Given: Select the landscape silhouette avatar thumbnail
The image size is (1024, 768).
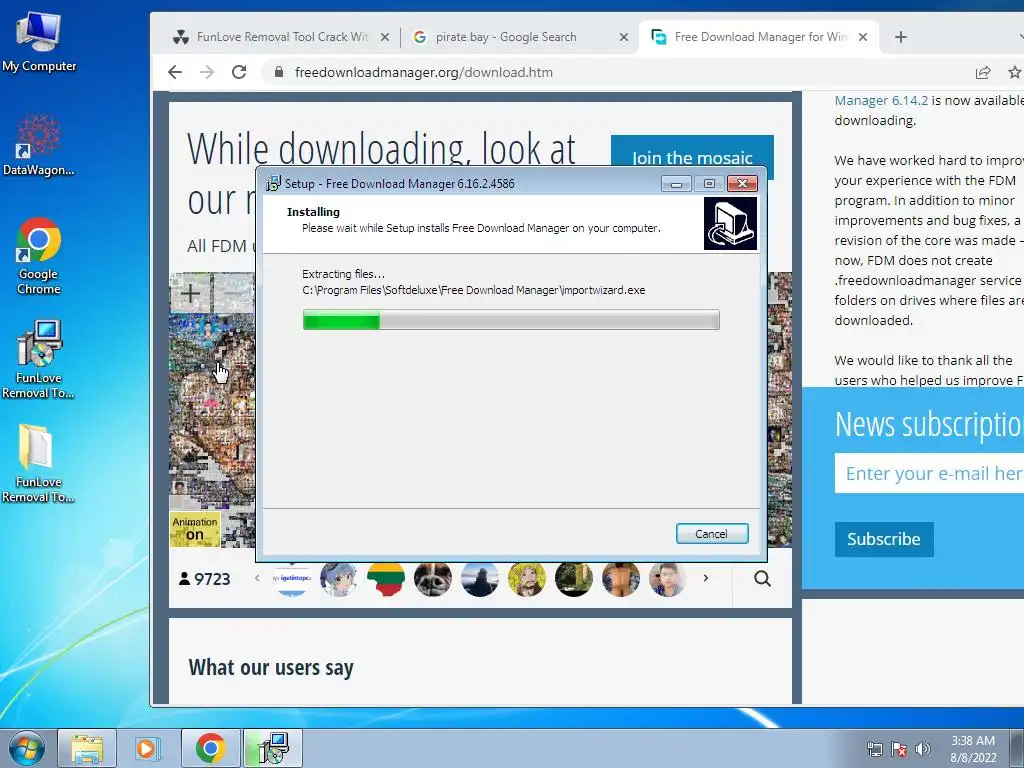Looking at the screenshot, I should 479,579.
